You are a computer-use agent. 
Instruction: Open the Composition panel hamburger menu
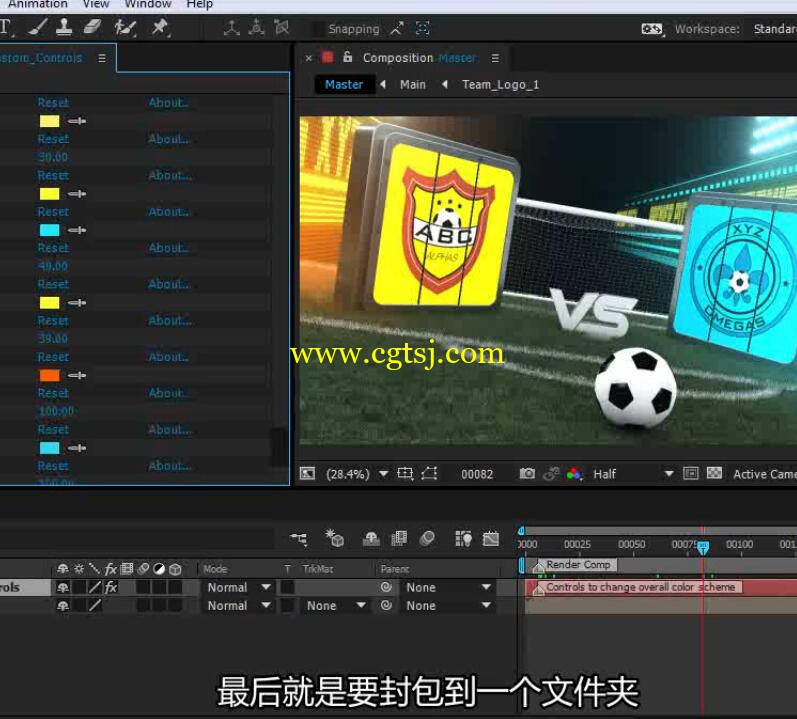[495, 58]
